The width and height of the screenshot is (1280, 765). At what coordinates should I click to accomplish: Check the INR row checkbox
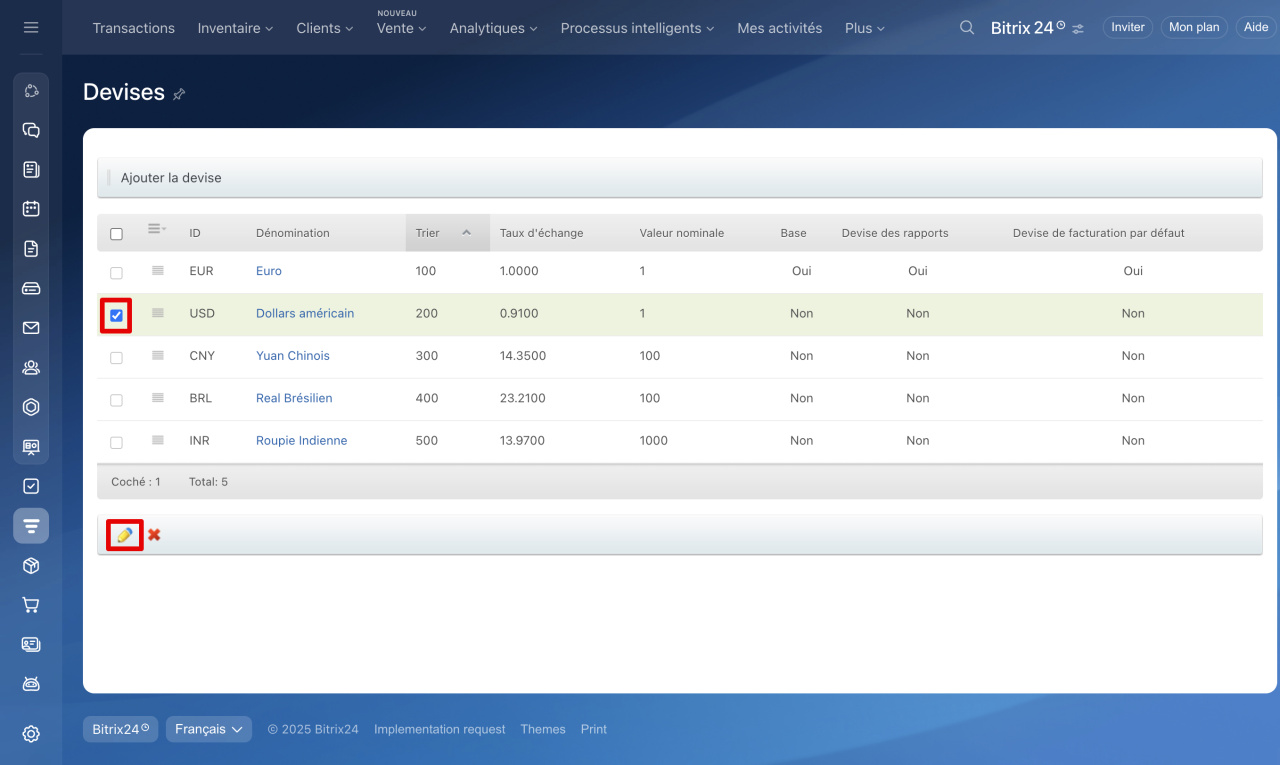click(x=116, y=442)
